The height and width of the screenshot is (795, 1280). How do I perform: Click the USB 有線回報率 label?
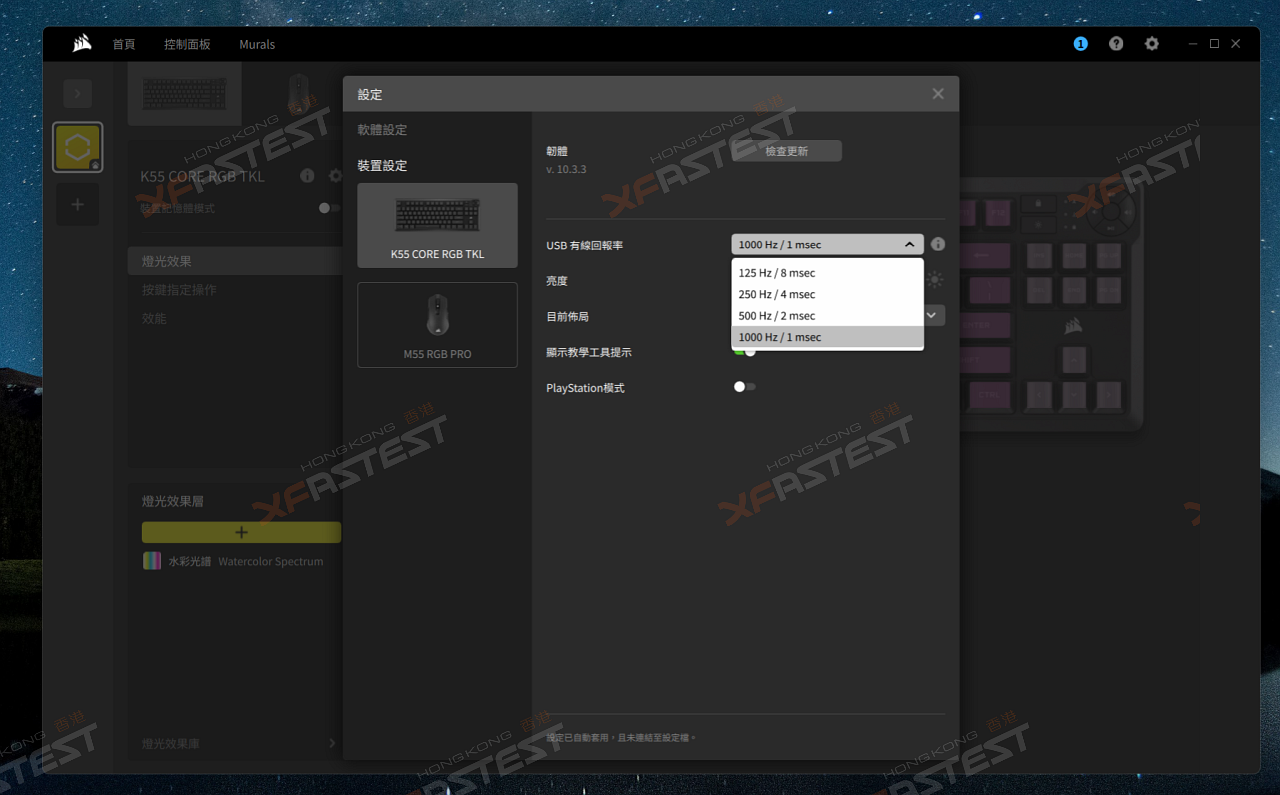(584, 245)
